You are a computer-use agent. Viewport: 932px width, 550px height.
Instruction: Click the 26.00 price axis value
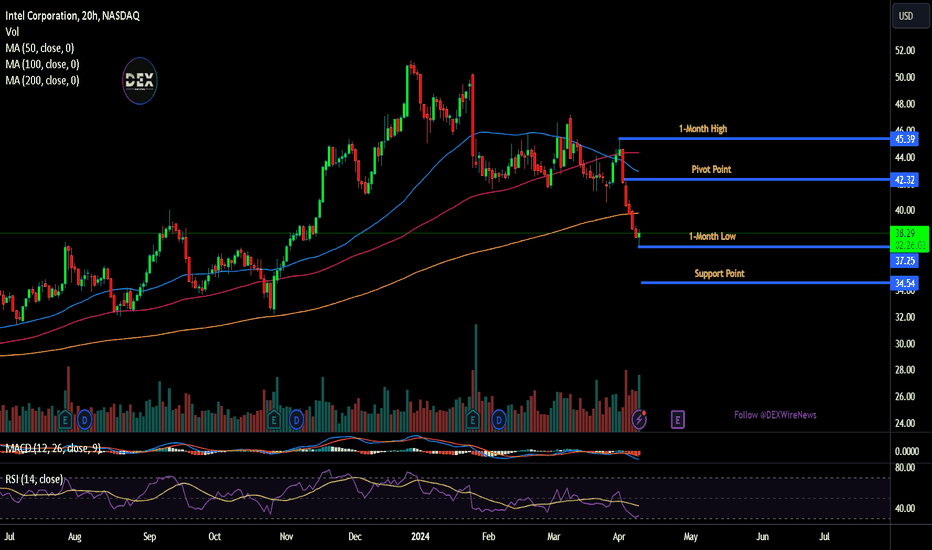click(x=905, y=397)
